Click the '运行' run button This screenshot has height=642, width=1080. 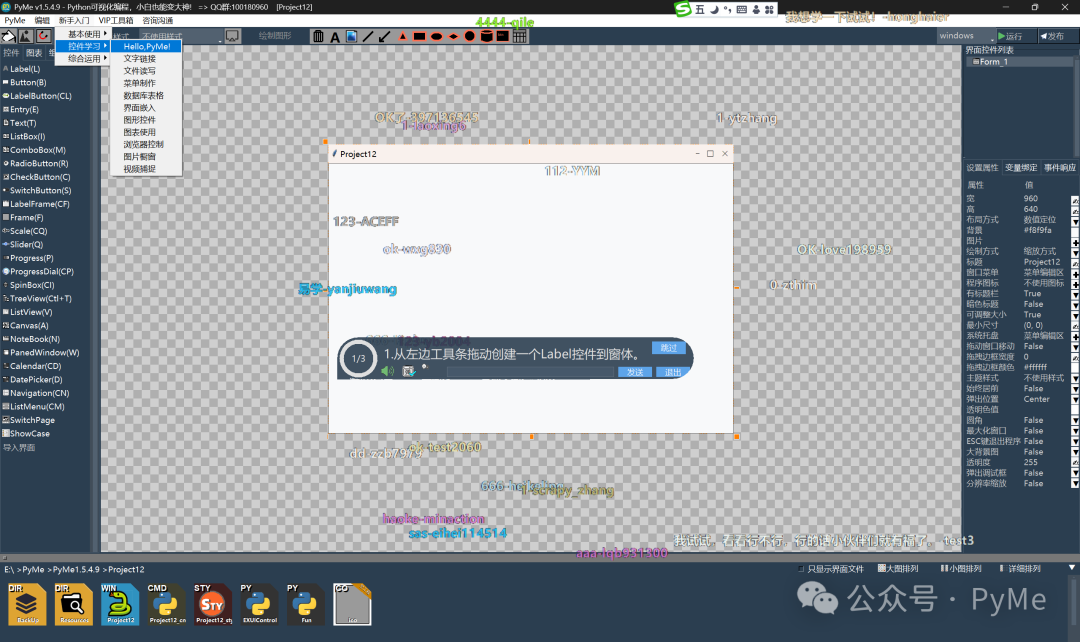(1011, 36)
